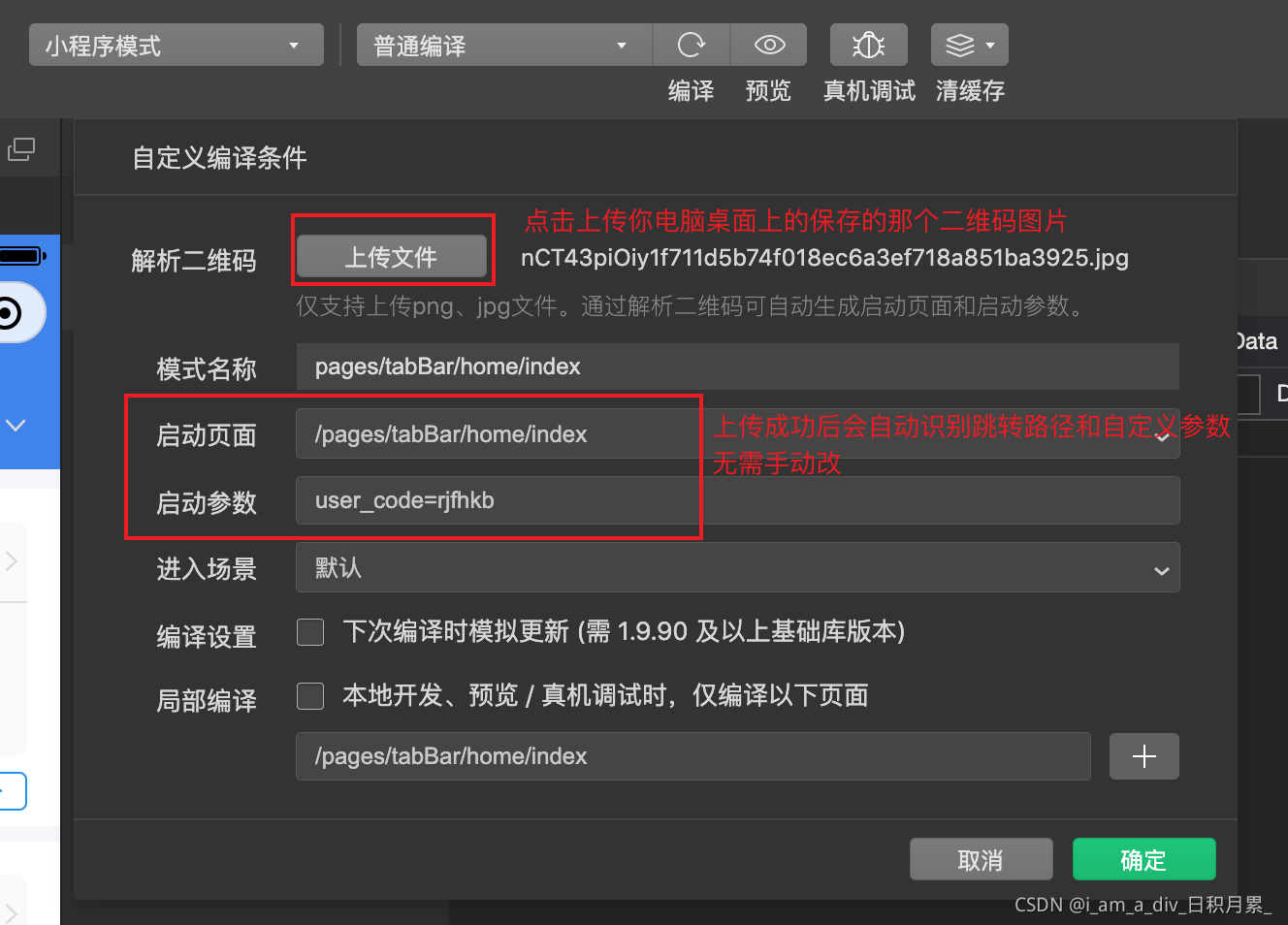Focus the 启动参数 user_code field
This screenshot has width=1288, height=925.
[737, 500]
